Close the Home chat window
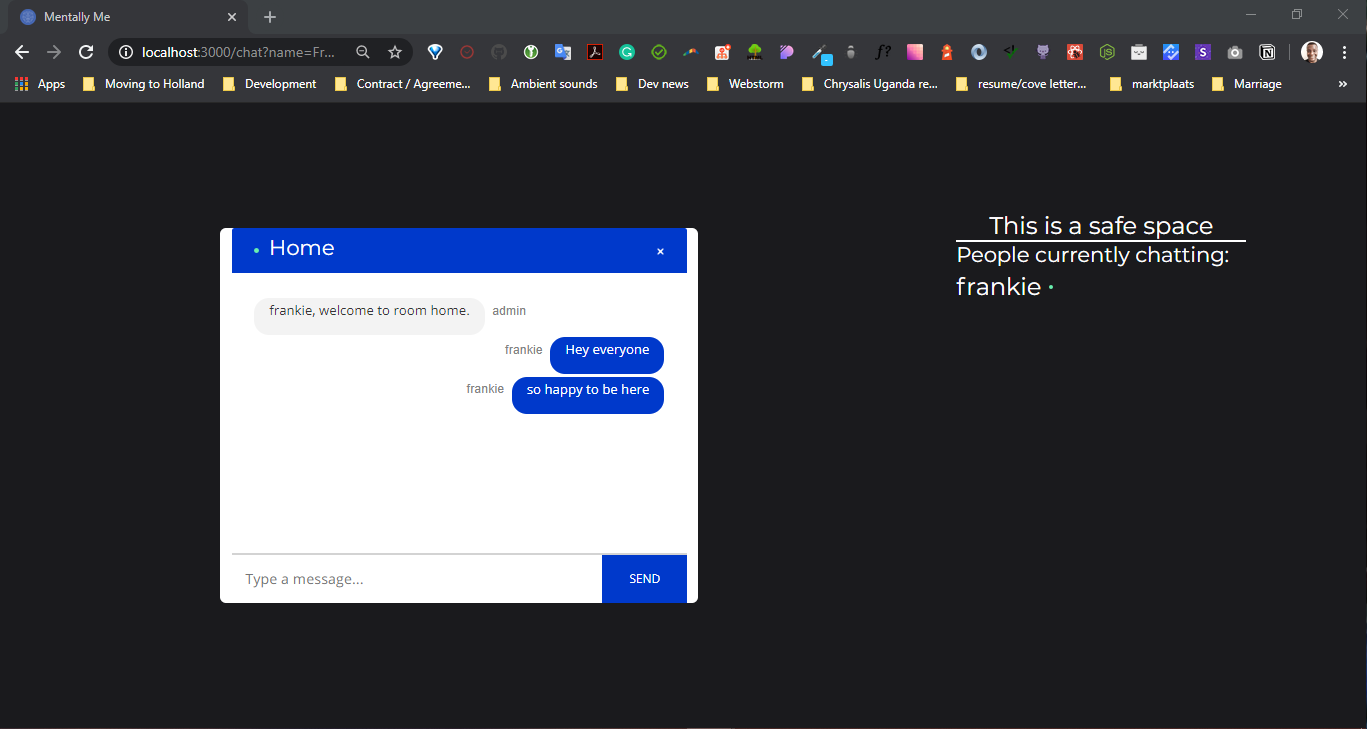 660,251
